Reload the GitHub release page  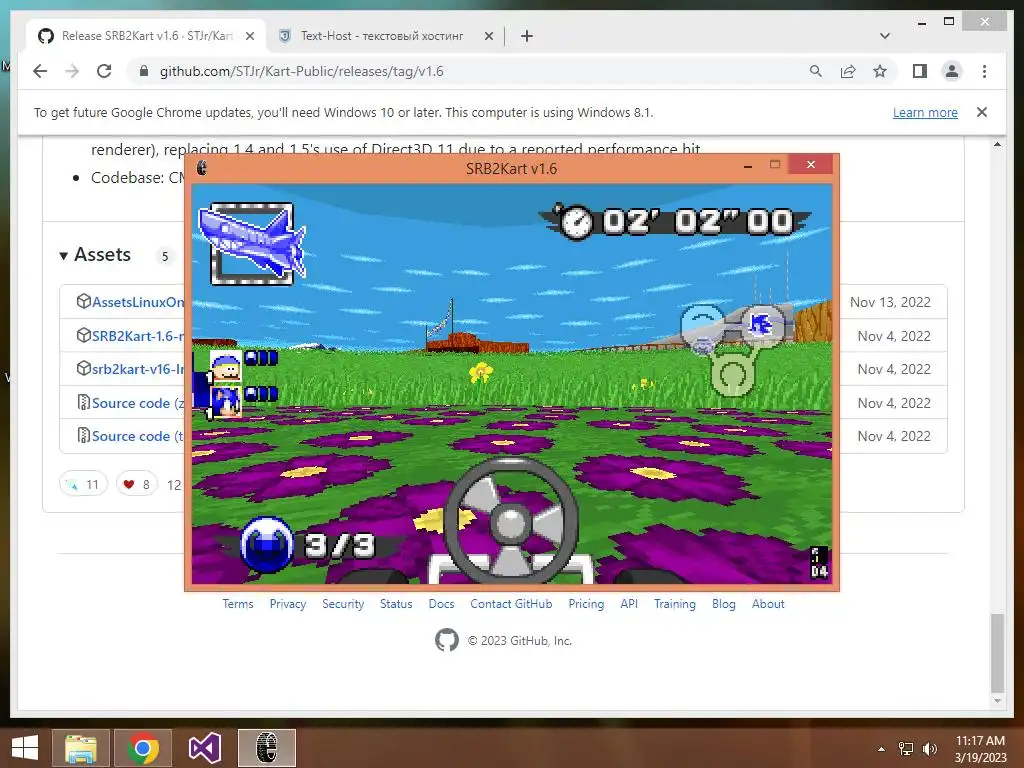click(x=104, y=71)
